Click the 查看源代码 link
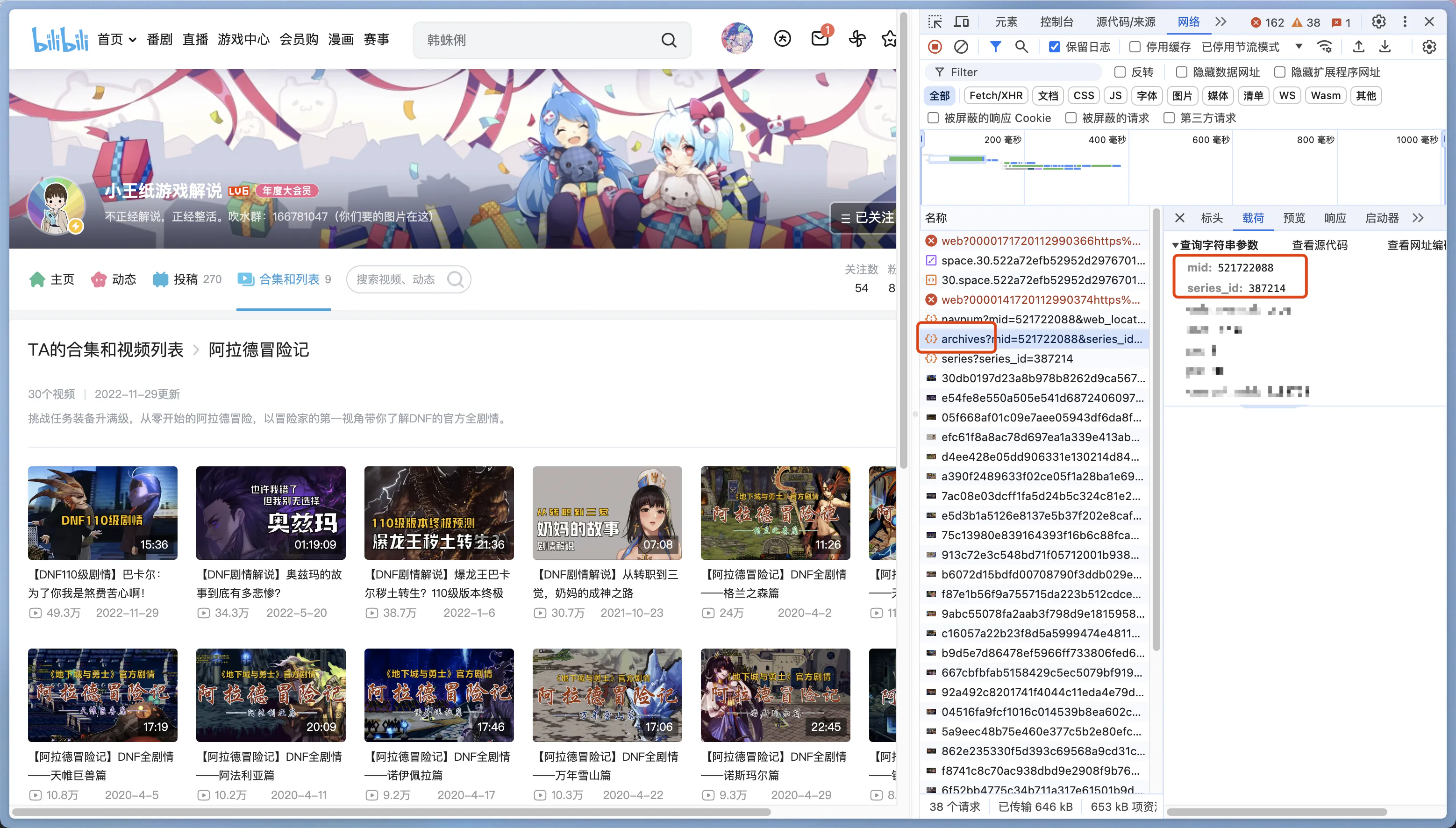Viewport: 1456px width, 828px height. click(x=1319, y=245)
